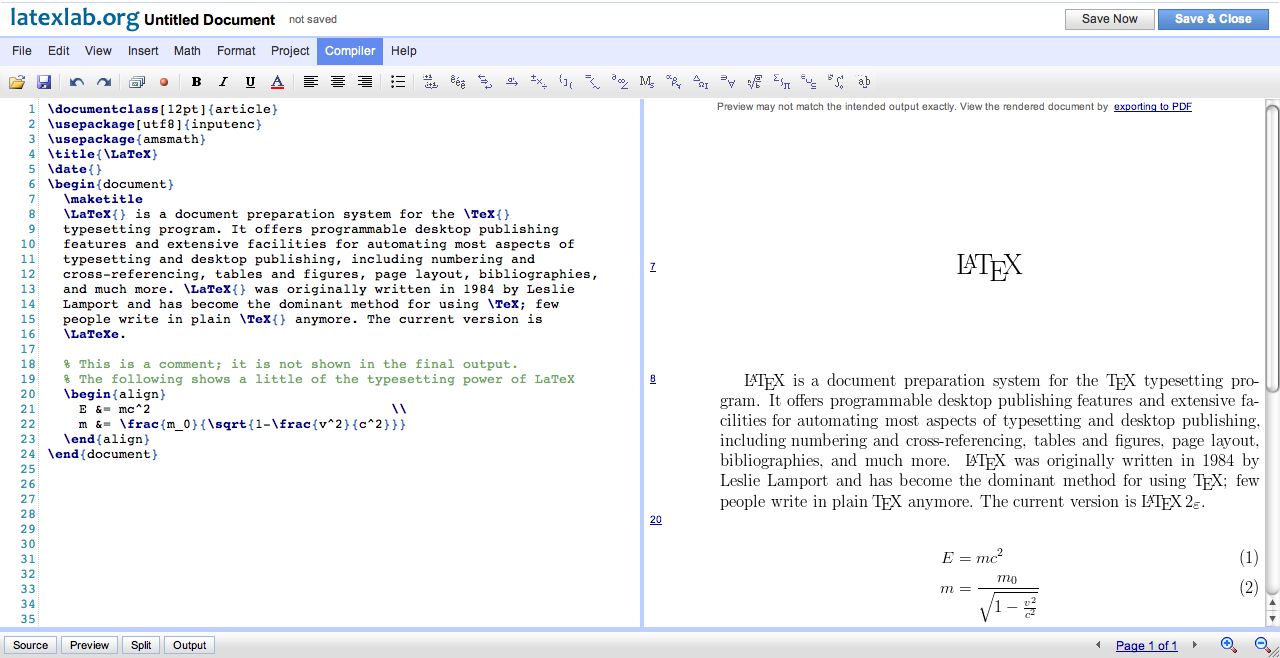Open the Format menu
Screen dimensions: 1280x658
[x=236, y=51]
